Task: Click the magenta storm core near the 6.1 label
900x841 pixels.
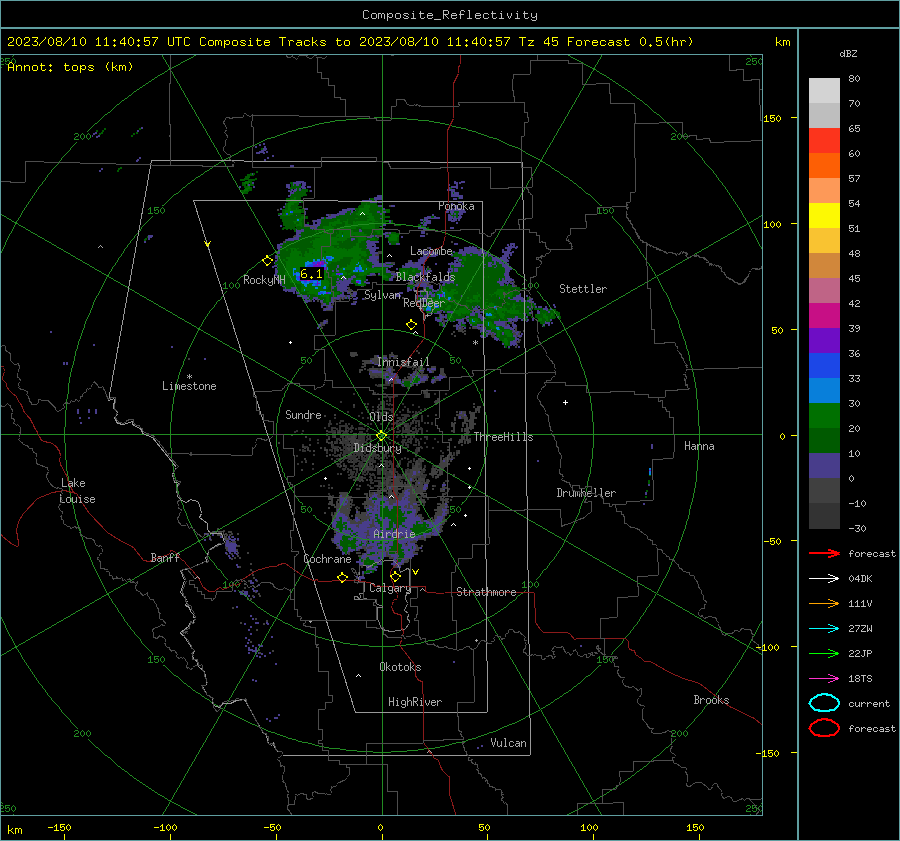Action: coord(316,265)
